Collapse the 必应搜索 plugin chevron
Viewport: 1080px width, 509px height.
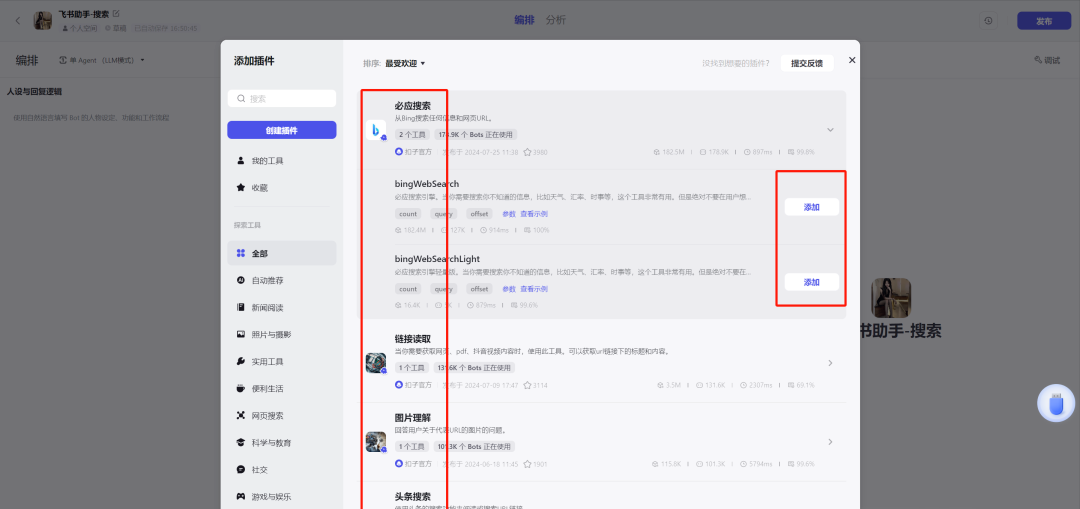[x=830, y=130]
